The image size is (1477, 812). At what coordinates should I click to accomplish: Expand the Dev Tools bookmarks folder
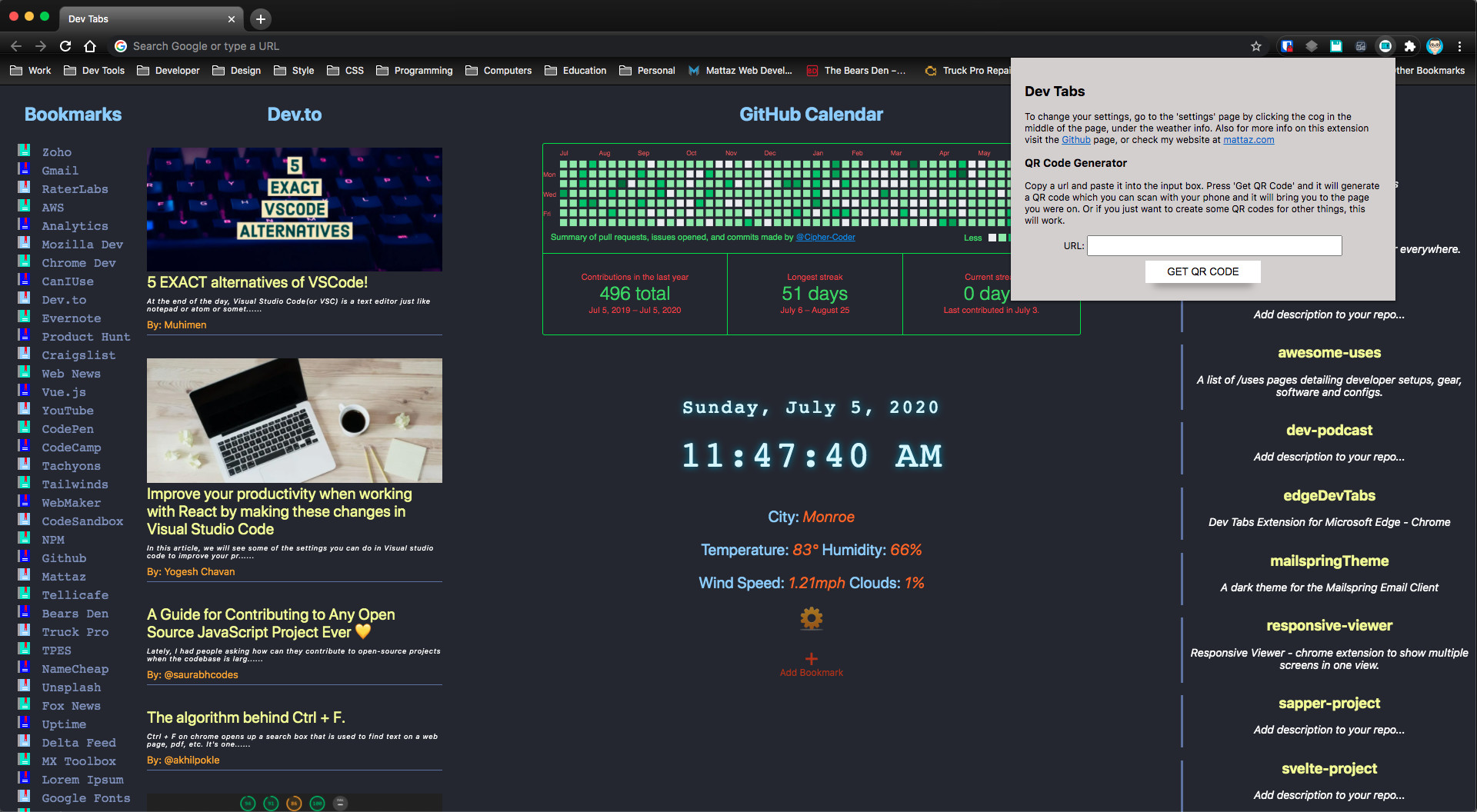(x=94, y=70)
